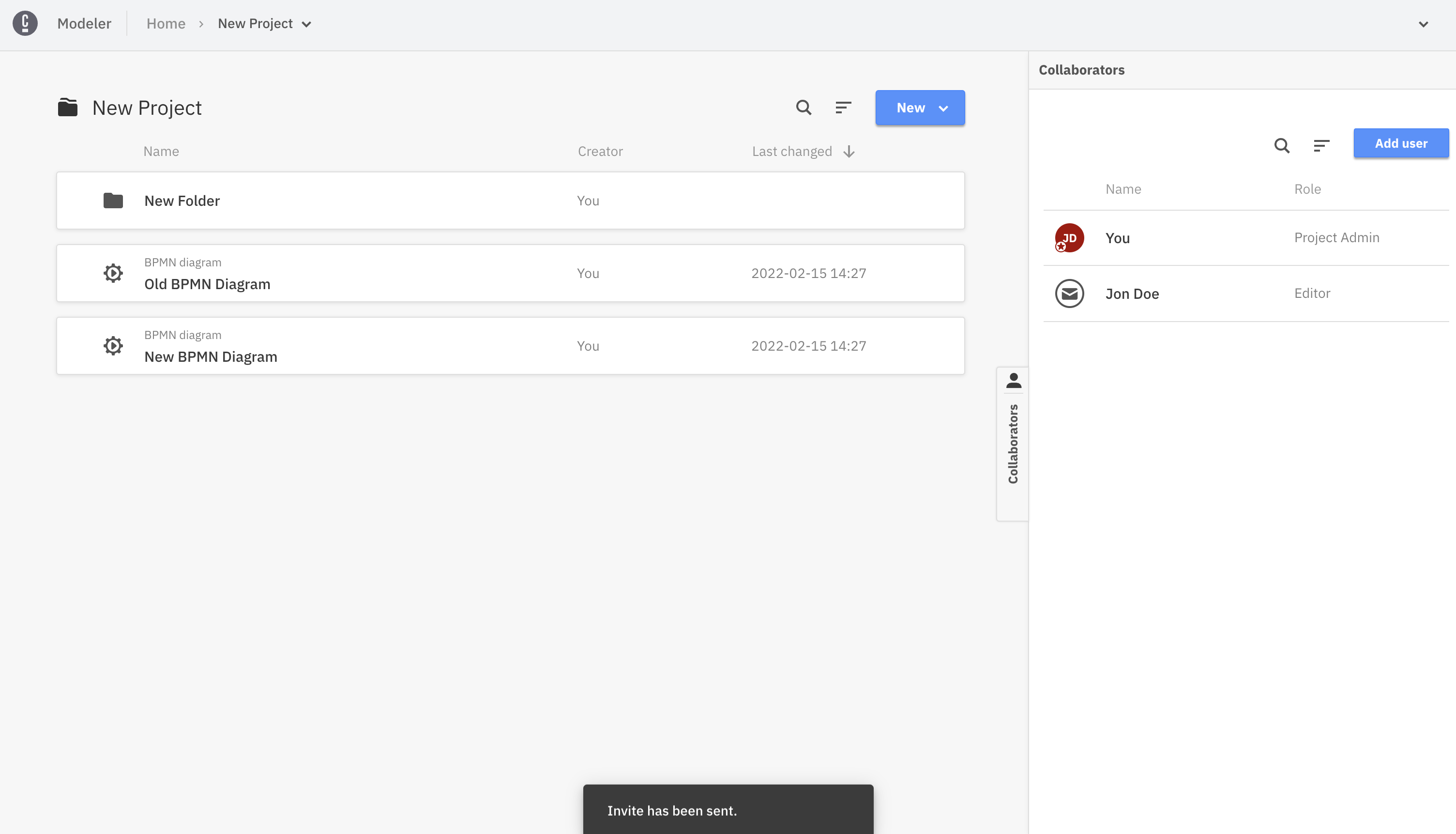The image size is (1456, 834).
Task: Toggle the Last changed sort direction arrow
Action: (x=849, y=151)
